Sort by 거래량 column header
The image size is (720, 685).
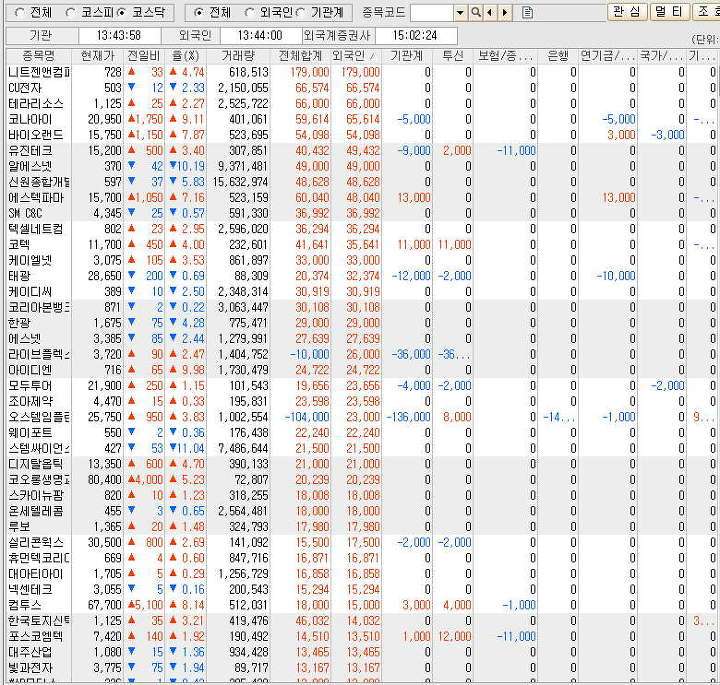coord(238,56)
